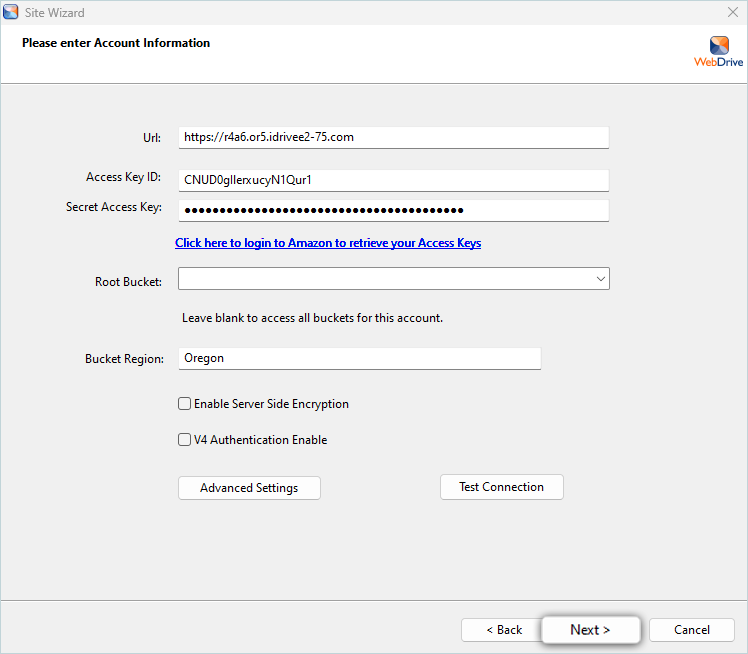The height and width of the screenshot is (654, 748).
Task: Click the Bucket Region field showing Oregon
Action: [x=359, y=358]
